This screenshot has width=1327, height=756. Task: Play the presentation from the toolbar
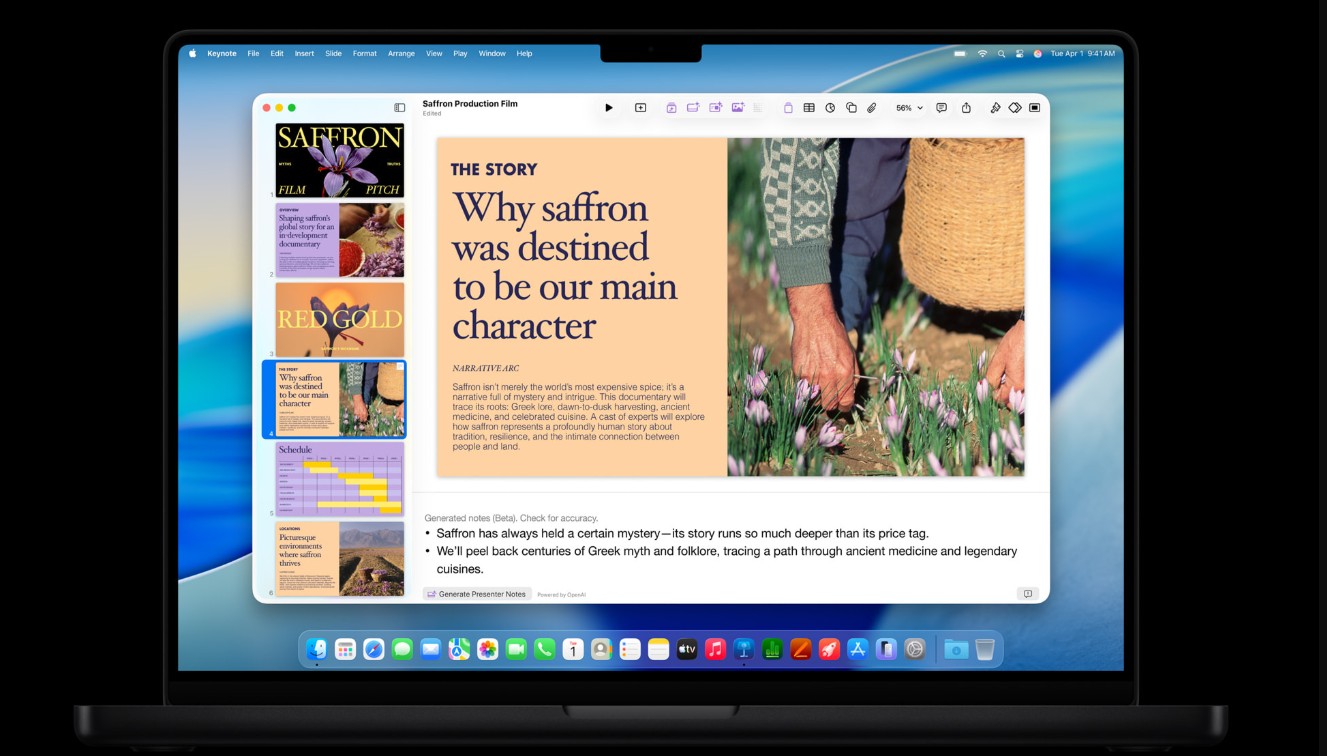coord(609,107)
